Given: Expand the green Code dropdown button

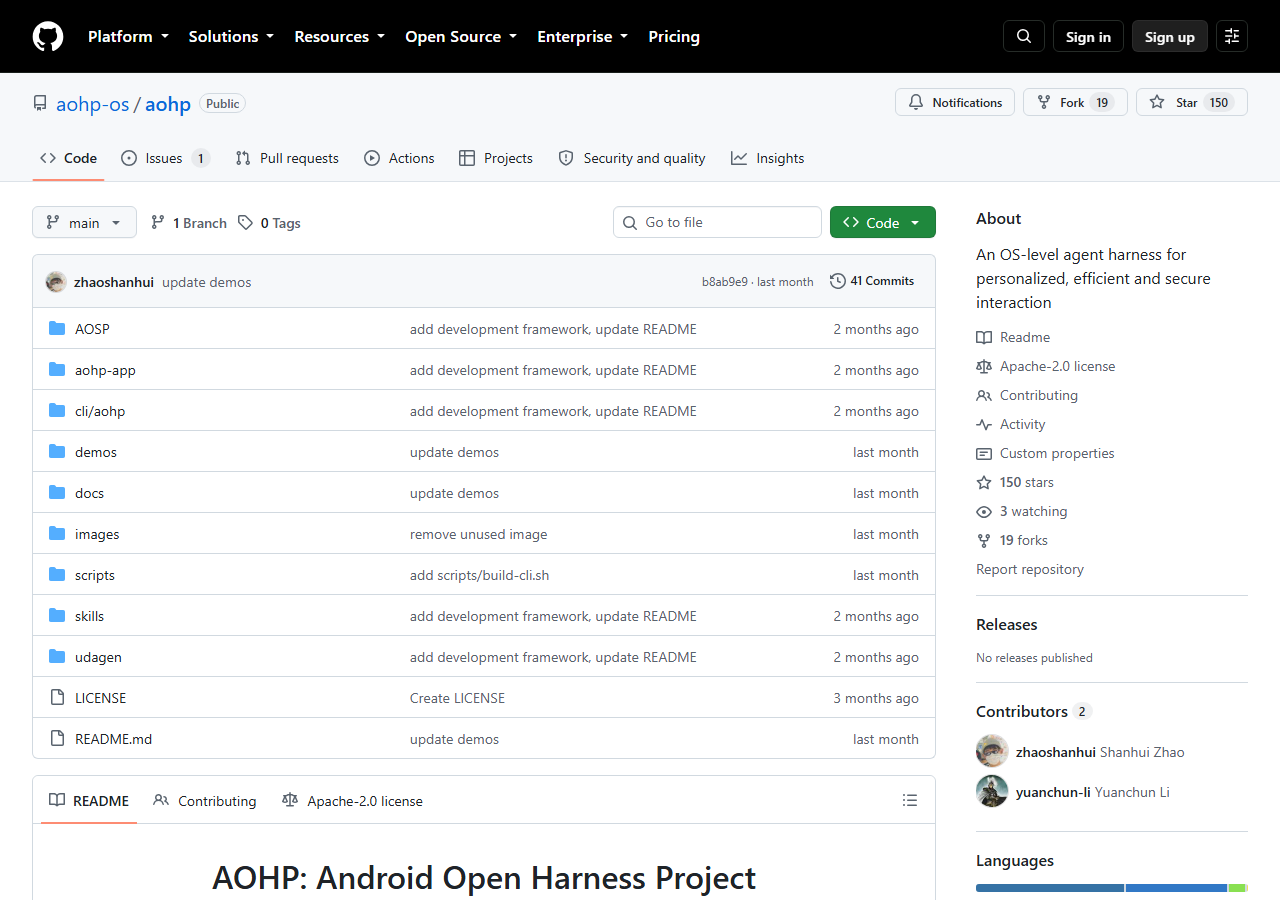Looking at the screenshot, I should 883,222.
